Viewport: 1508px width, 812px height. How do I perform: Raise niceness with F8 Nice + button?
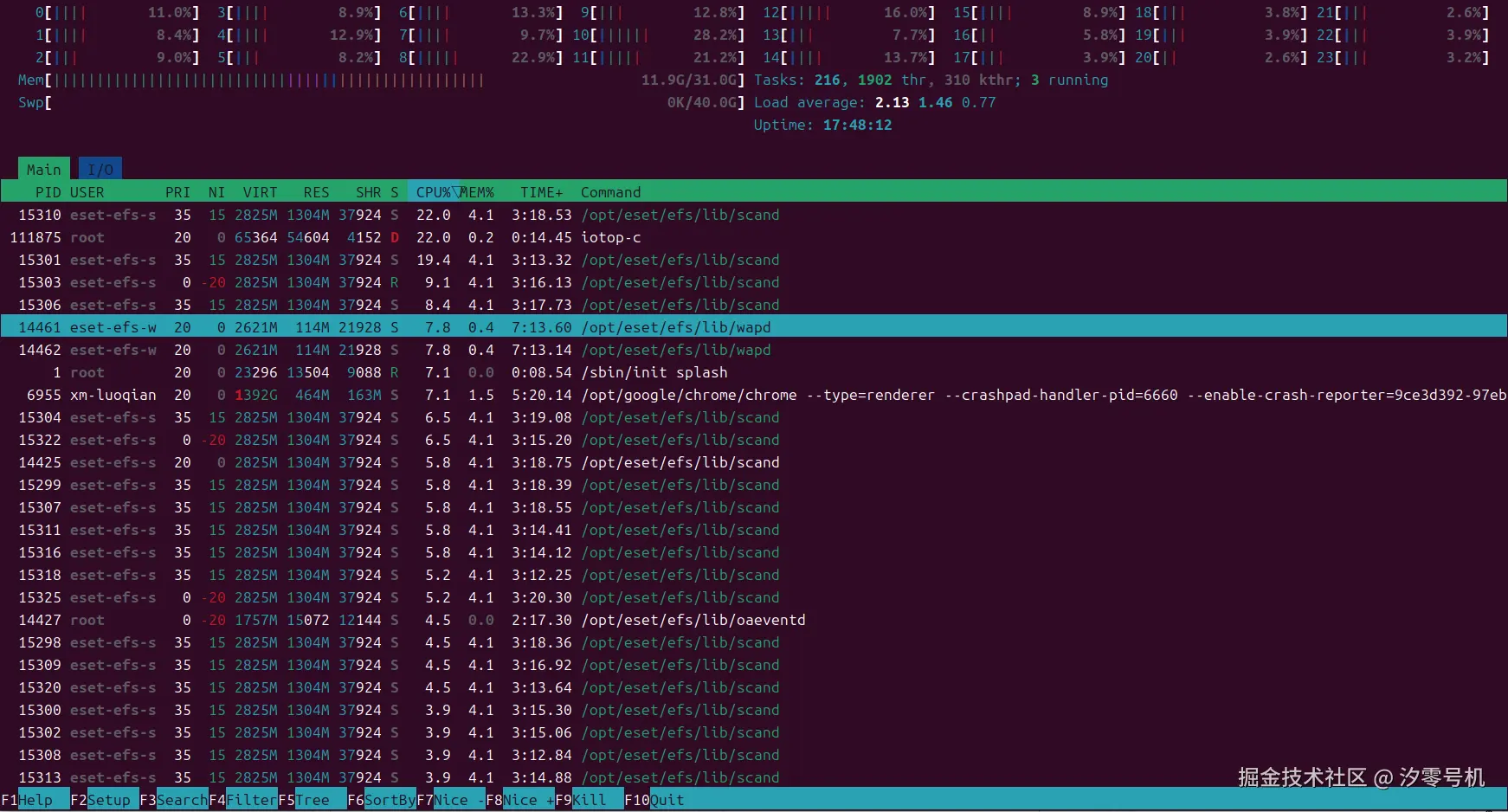(519, 800)
